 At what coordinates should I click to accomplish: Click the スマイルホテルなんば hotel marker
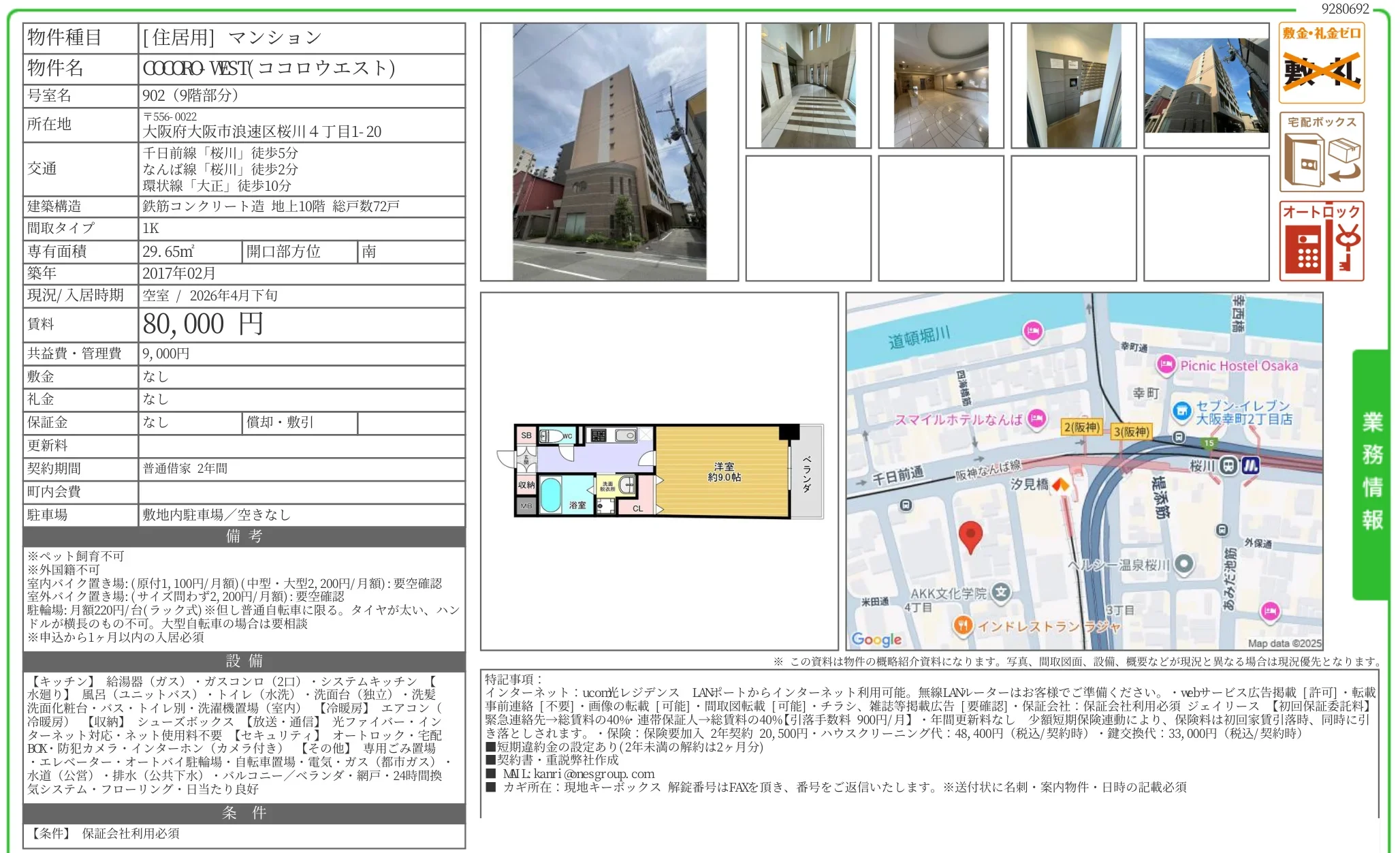click(1036, 418)
